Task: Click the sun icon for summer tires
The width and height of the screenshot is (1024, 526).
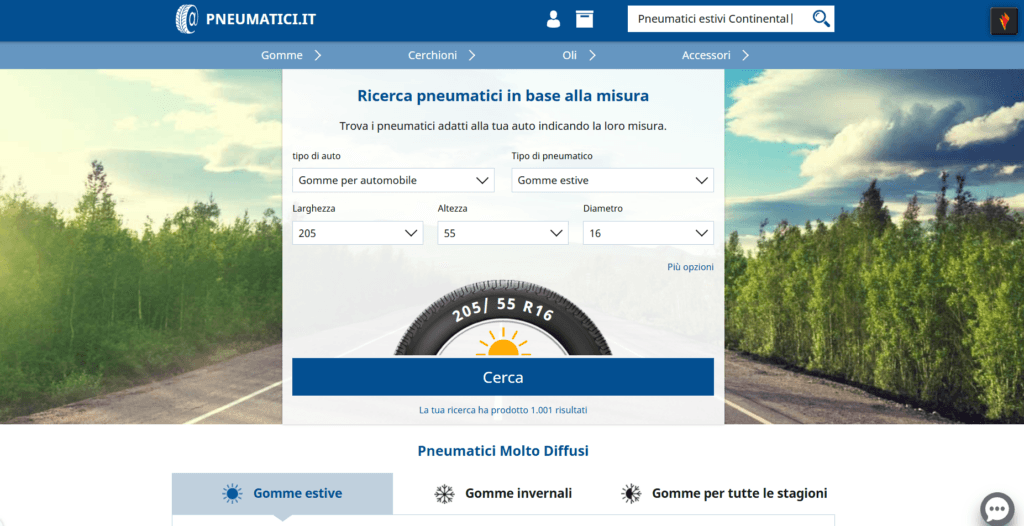Action: tap(232, 493)
